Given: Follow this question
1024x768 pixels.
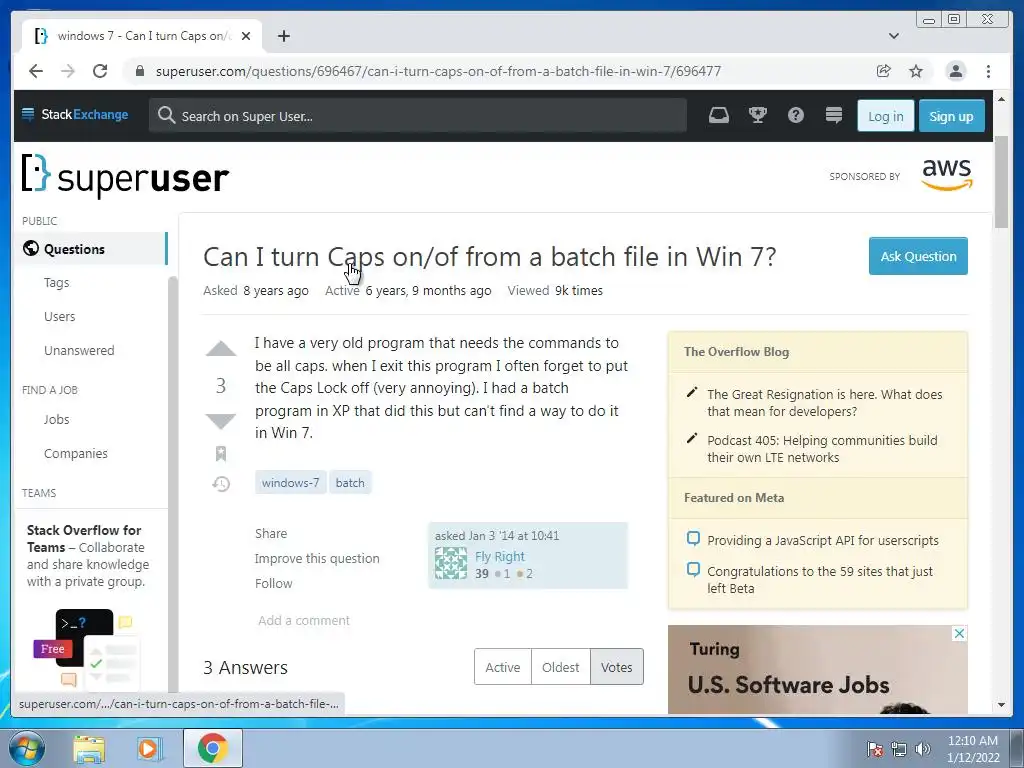Looking at the screenshot, I should click(x=274, y=583).
